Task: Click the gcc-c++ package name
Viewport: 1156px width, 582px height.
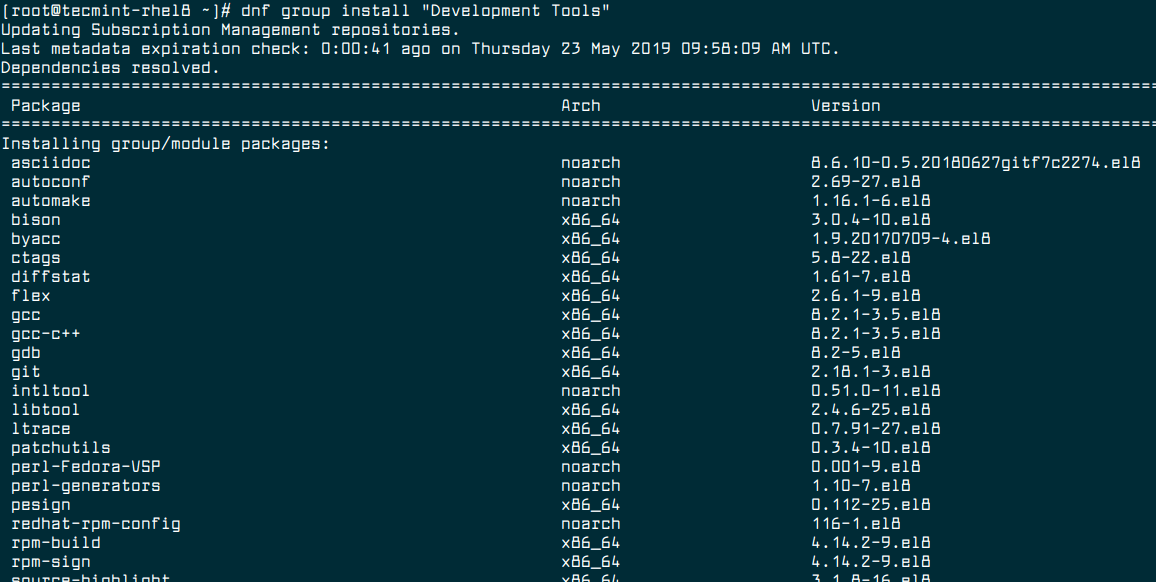Action: 45,334
